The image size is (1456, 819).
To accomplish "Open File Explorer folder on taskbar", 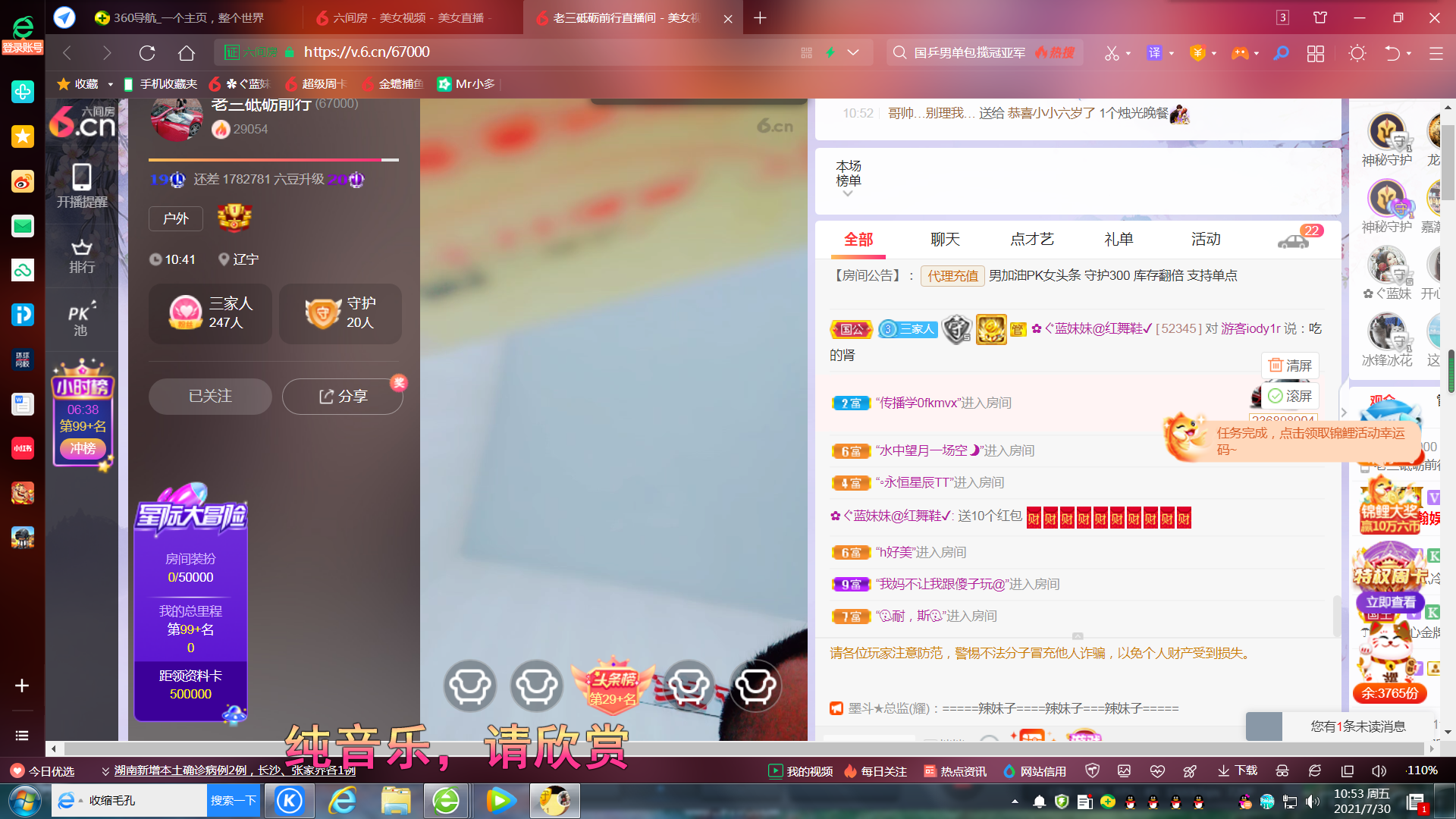I will pos(396,801).
